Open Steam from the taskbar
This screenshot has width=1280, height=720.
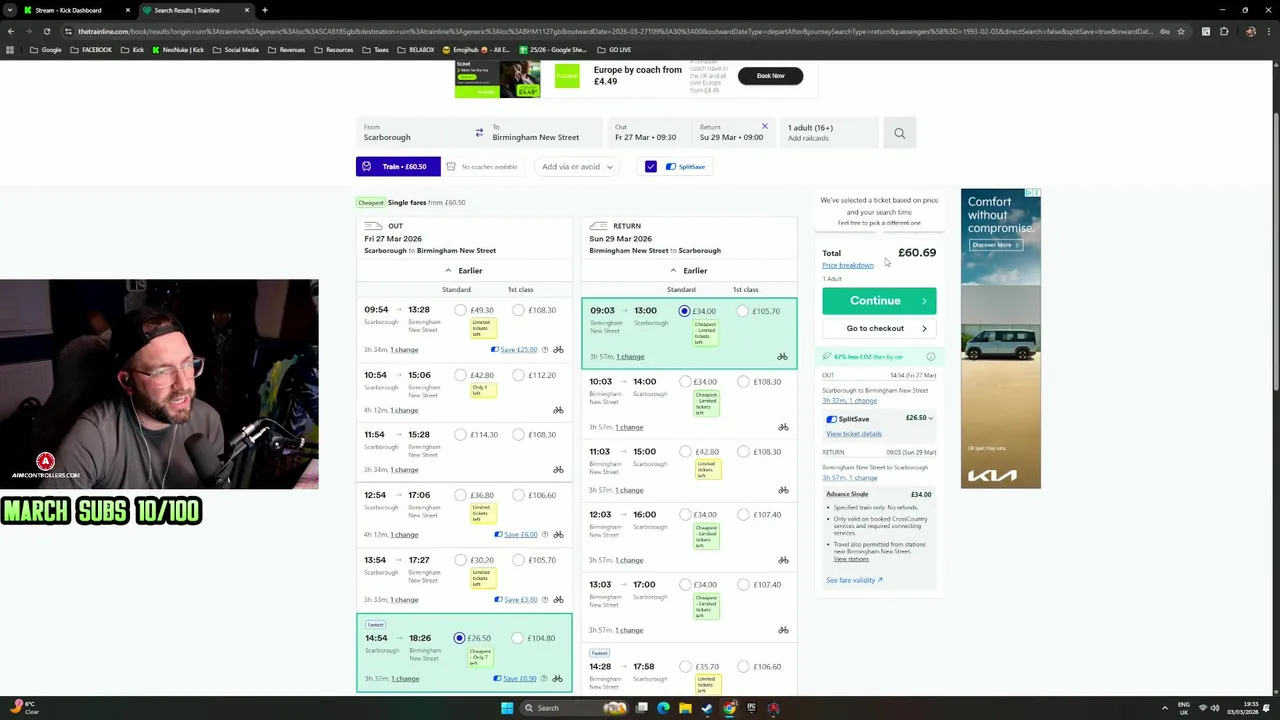click(x=707, y=708)
